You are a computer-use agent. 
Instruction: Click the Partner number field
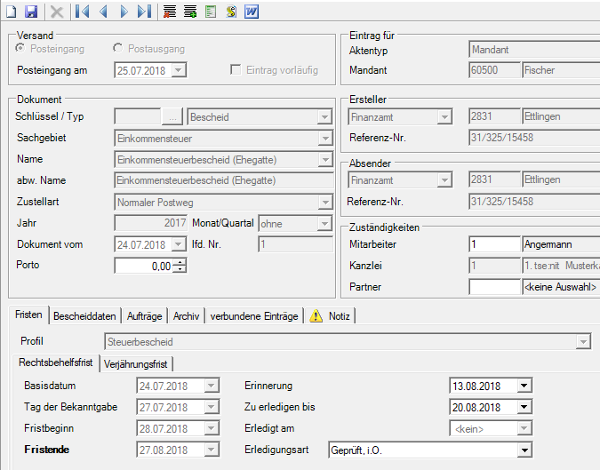tap(494, 287)
